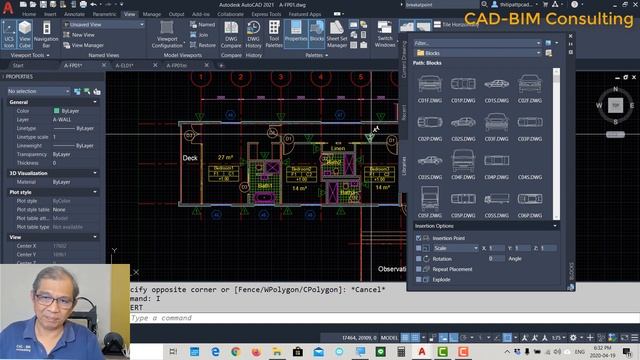
Task: Click the new drawing tab plus button
Action: pyautogui.click(x=221, y=65)
